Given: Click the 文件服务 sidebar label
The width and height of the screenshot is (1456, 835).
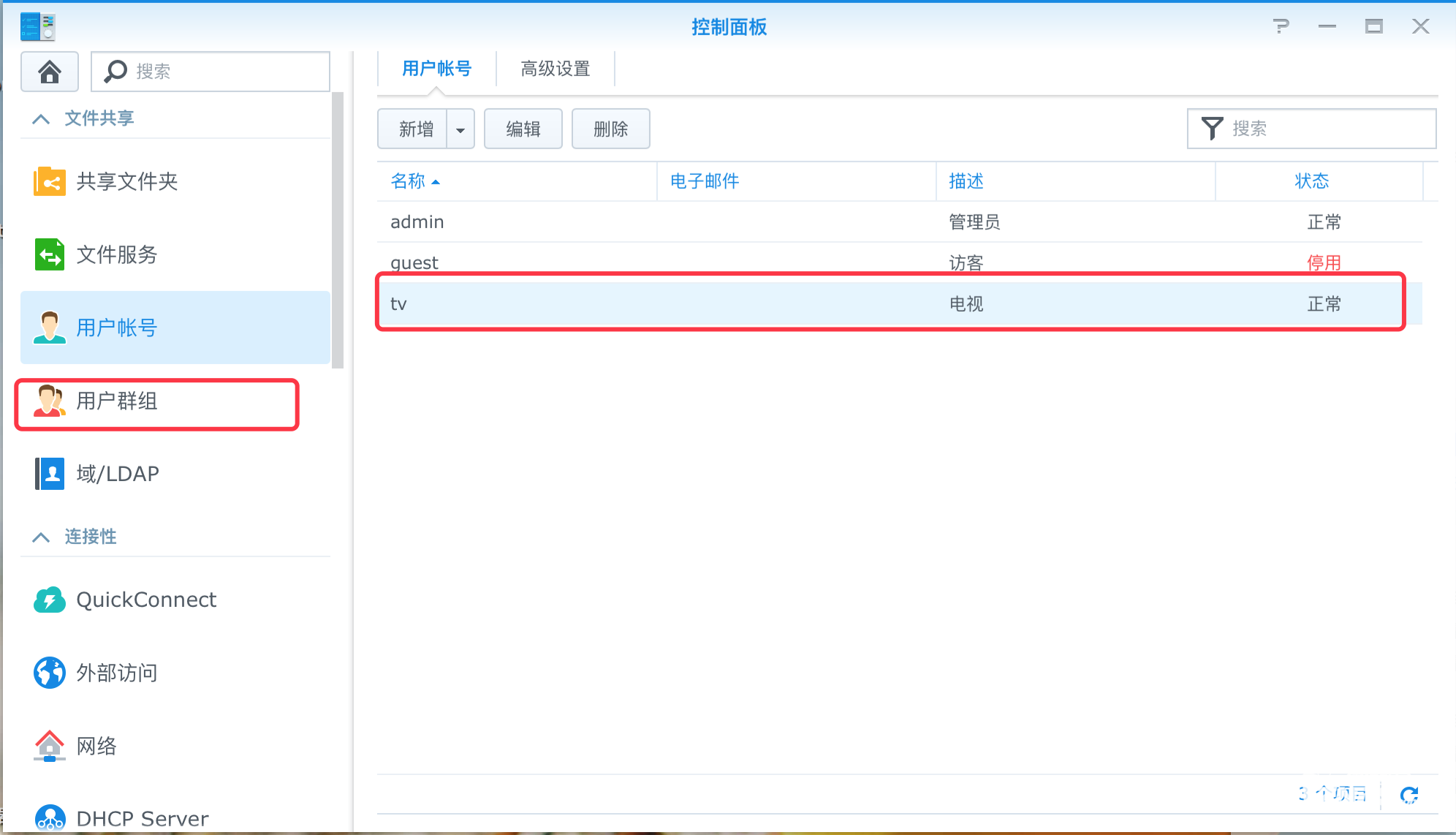Looking at the screenshot, I should (x=117, y=254).
